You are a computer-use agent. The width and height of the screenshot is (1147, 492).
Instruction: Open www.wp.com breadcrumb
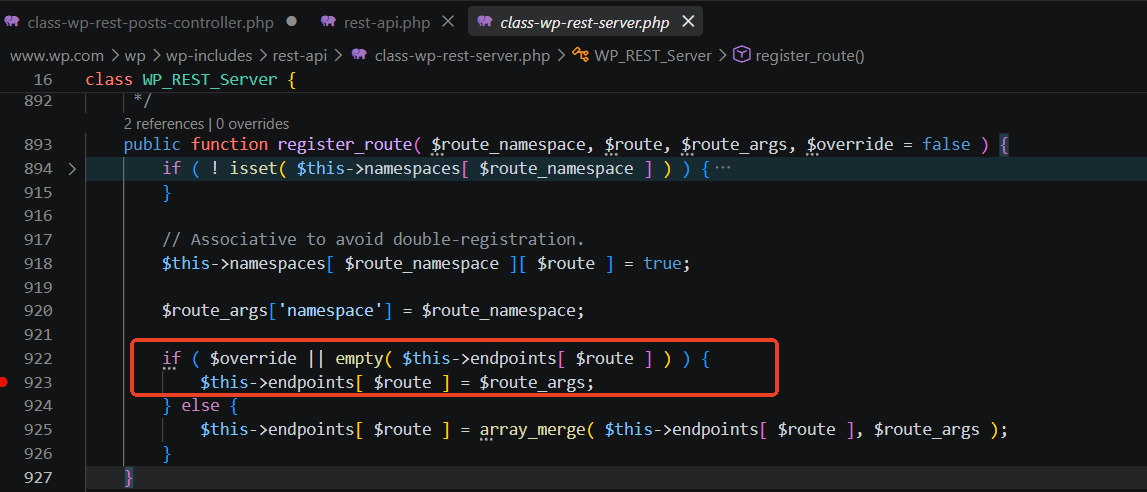(57, 56)
